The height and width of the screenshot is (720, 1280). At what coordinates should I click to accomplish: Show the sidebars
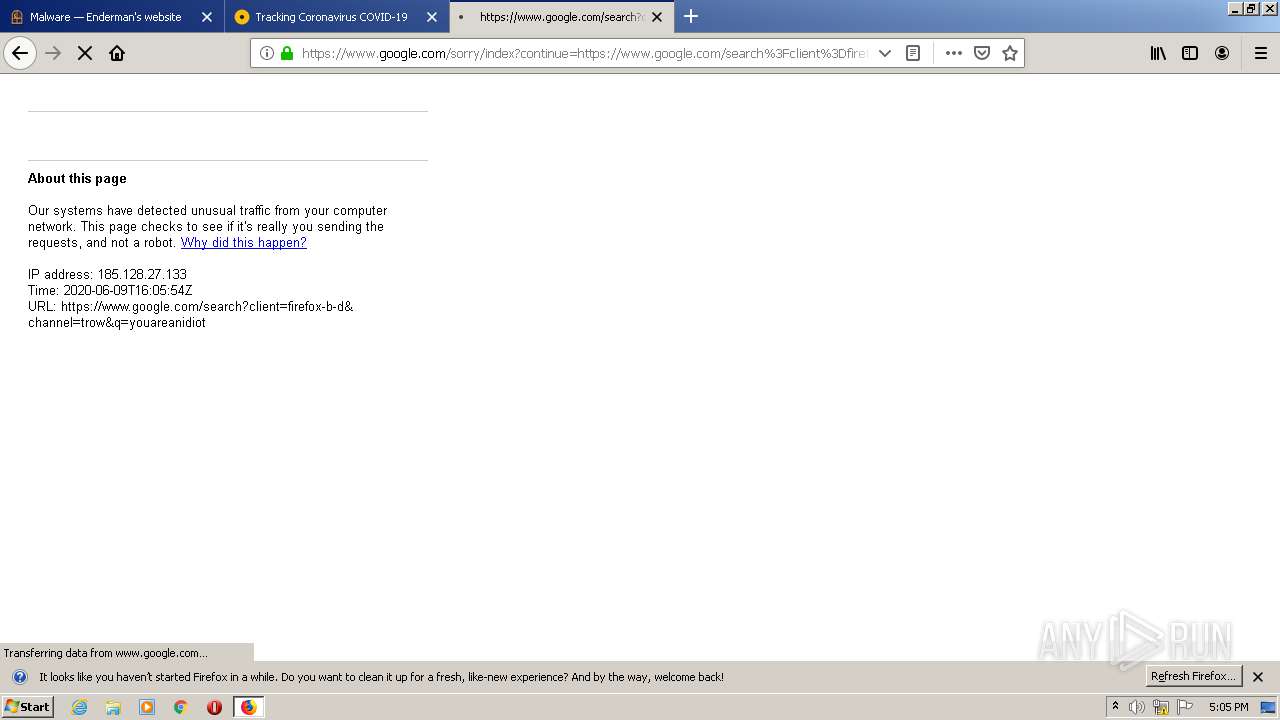click(1190, 53)
